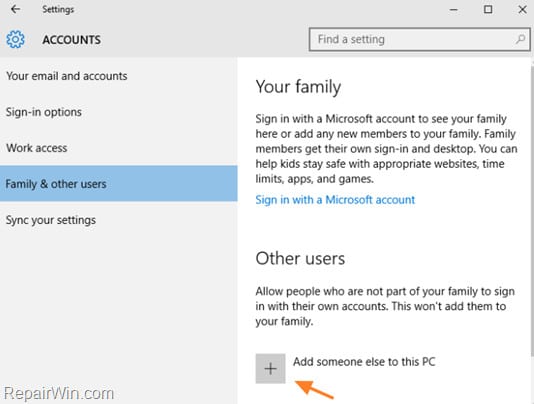Viewport: 534px width, 404px height.
Task: Close the Settings window
Action: tap(522, 10)
